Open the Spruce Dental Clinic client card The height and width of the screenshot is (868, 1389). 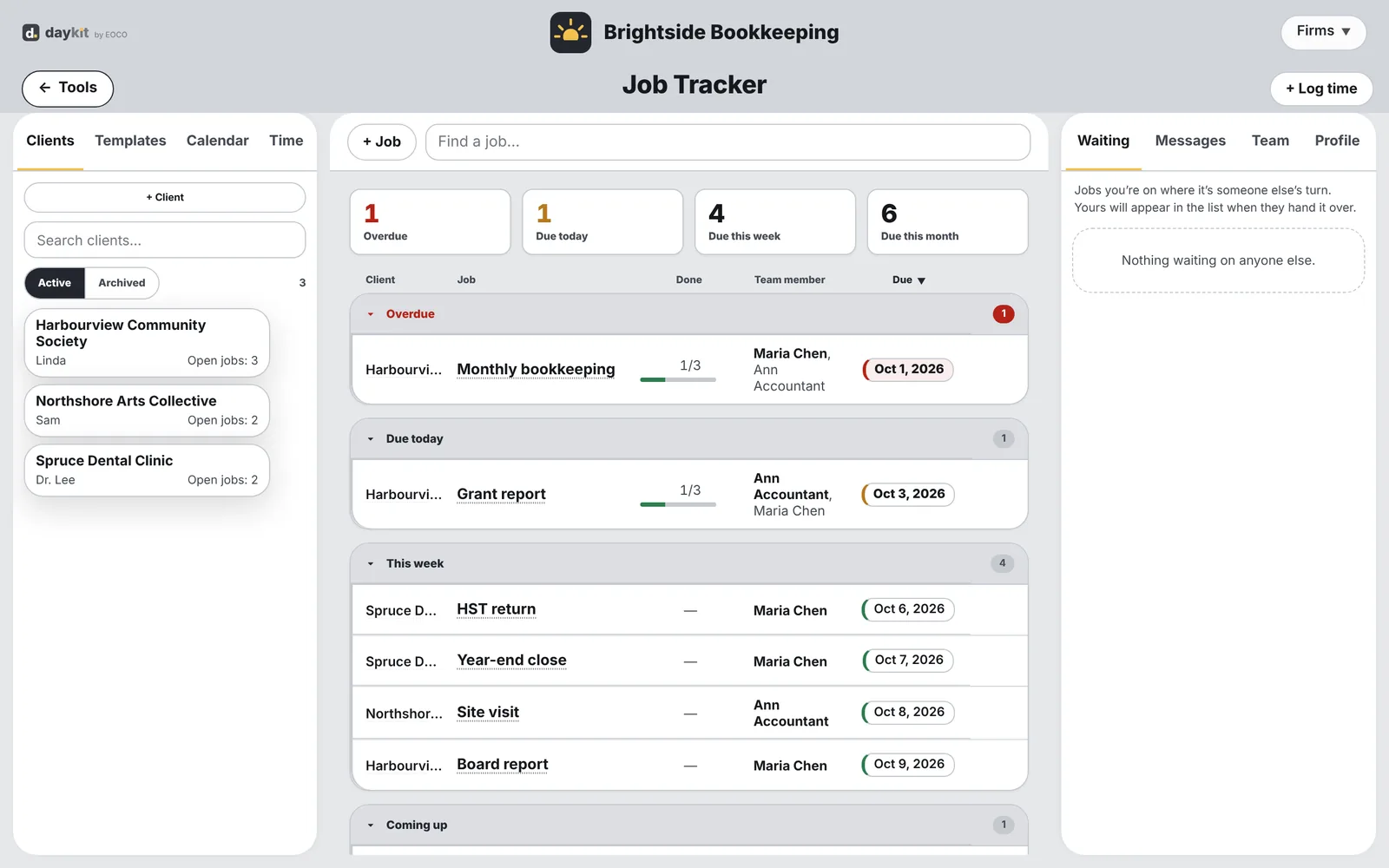coord(147,470)
